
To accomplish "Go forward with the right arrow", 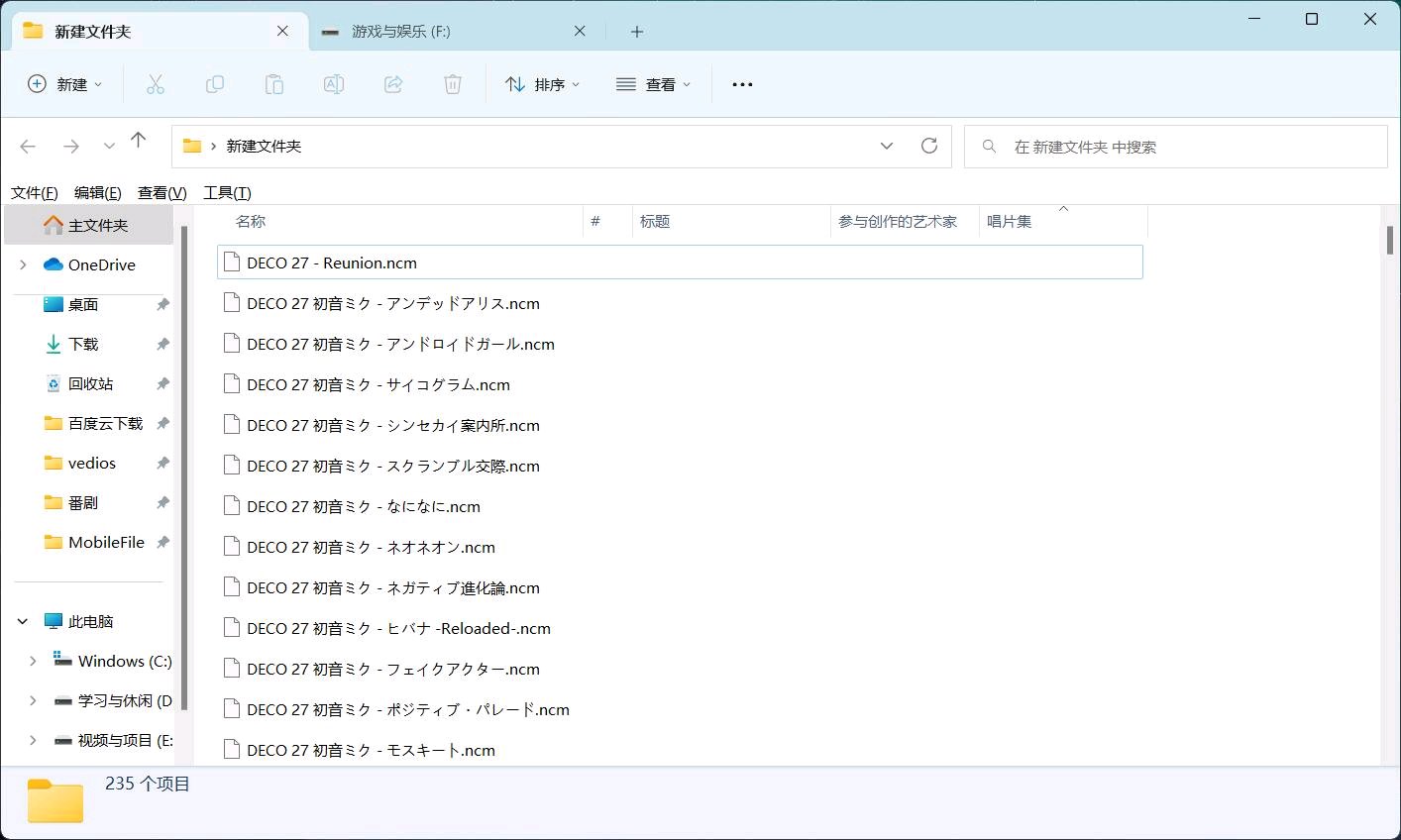I will point(71,147).
